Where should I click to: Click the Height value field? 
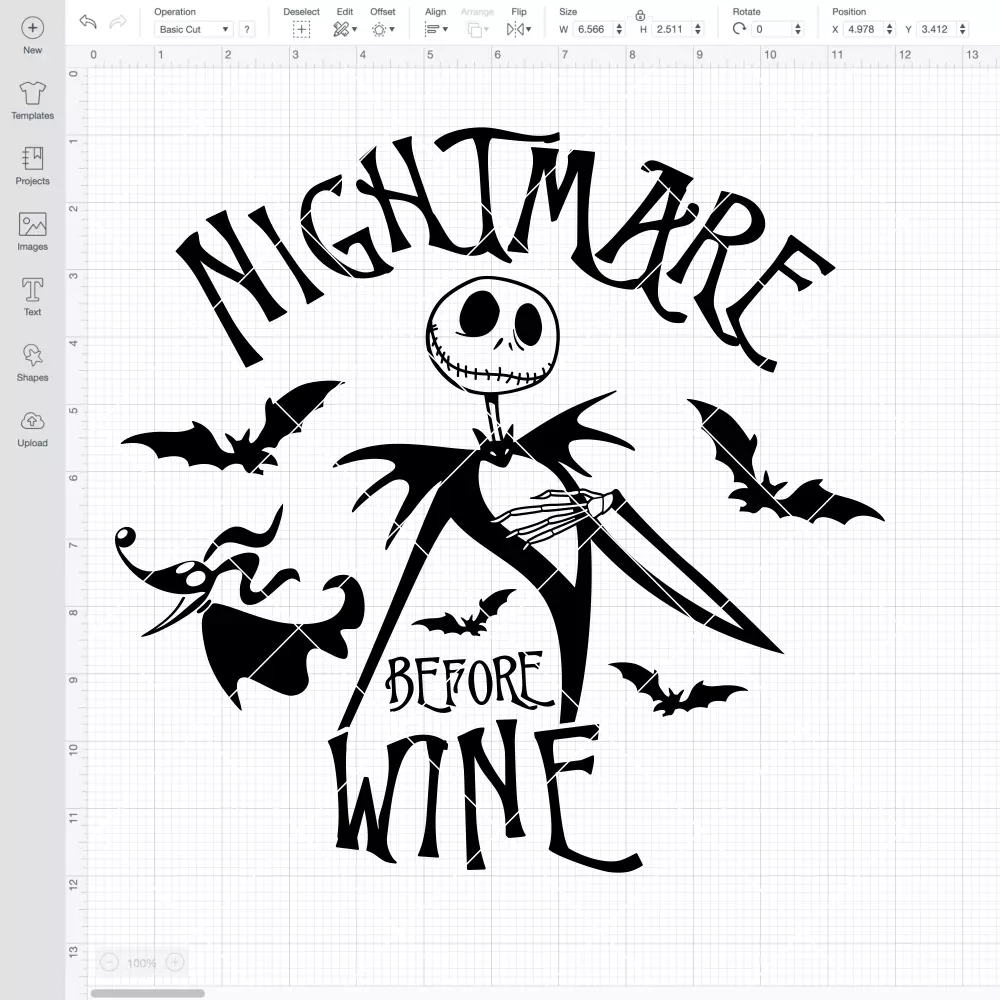coord(670,29)
